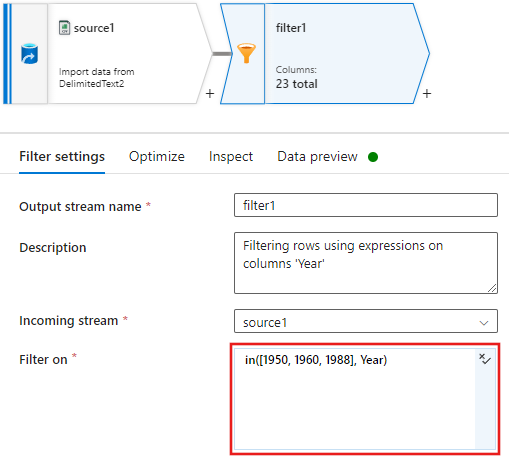
Task: Select the filter1 transformation node
Action: click(325, 54)
